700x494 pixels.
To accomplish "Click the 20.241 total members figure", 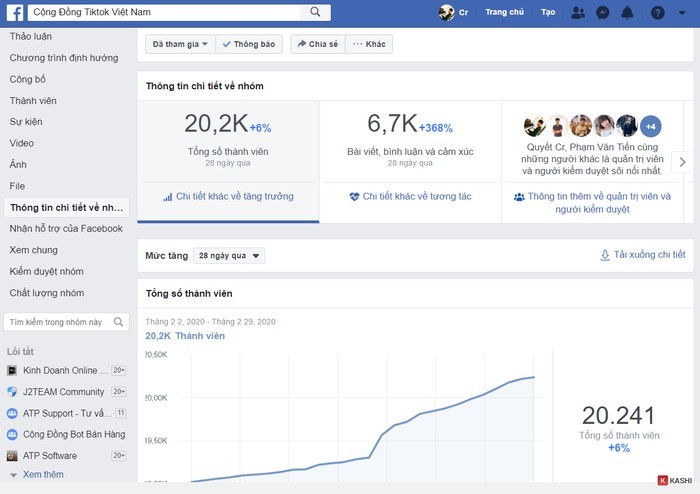I will (x=618, y=415).
